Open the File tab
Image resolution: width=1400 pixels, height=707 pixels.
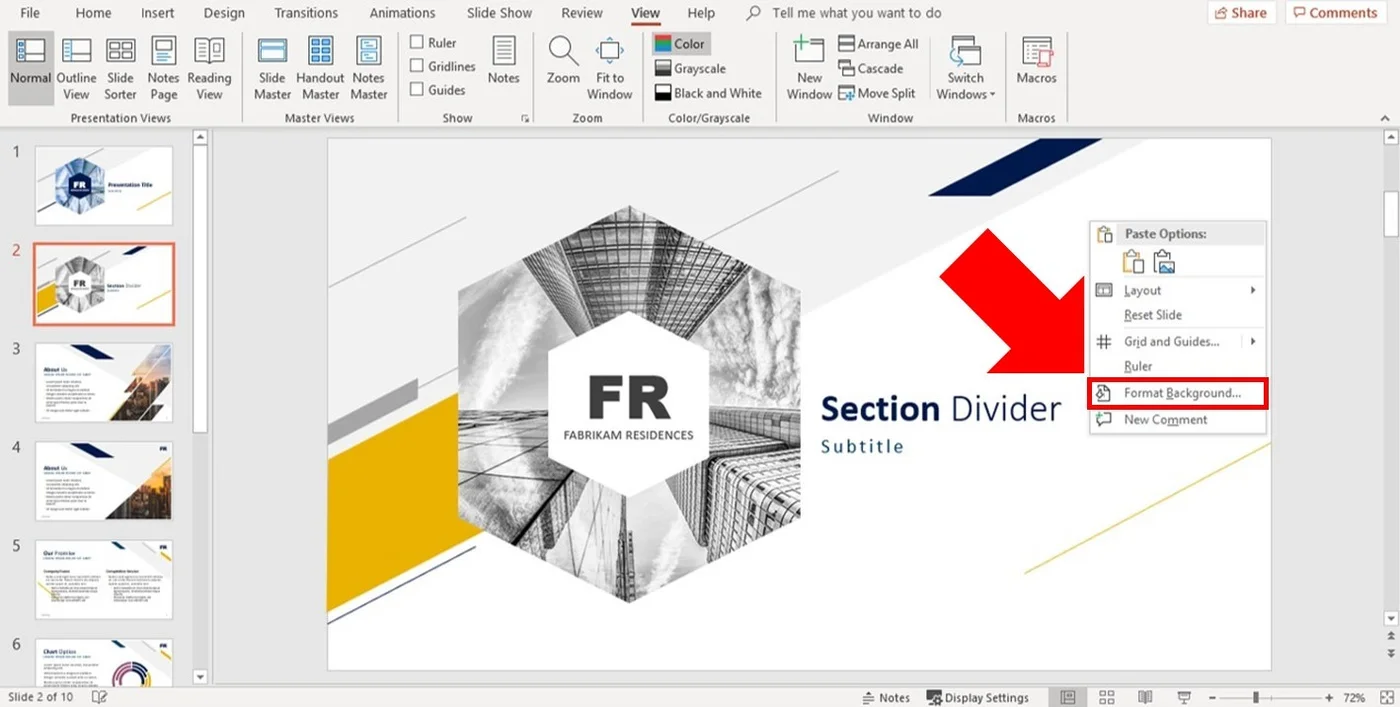point(30,13)
